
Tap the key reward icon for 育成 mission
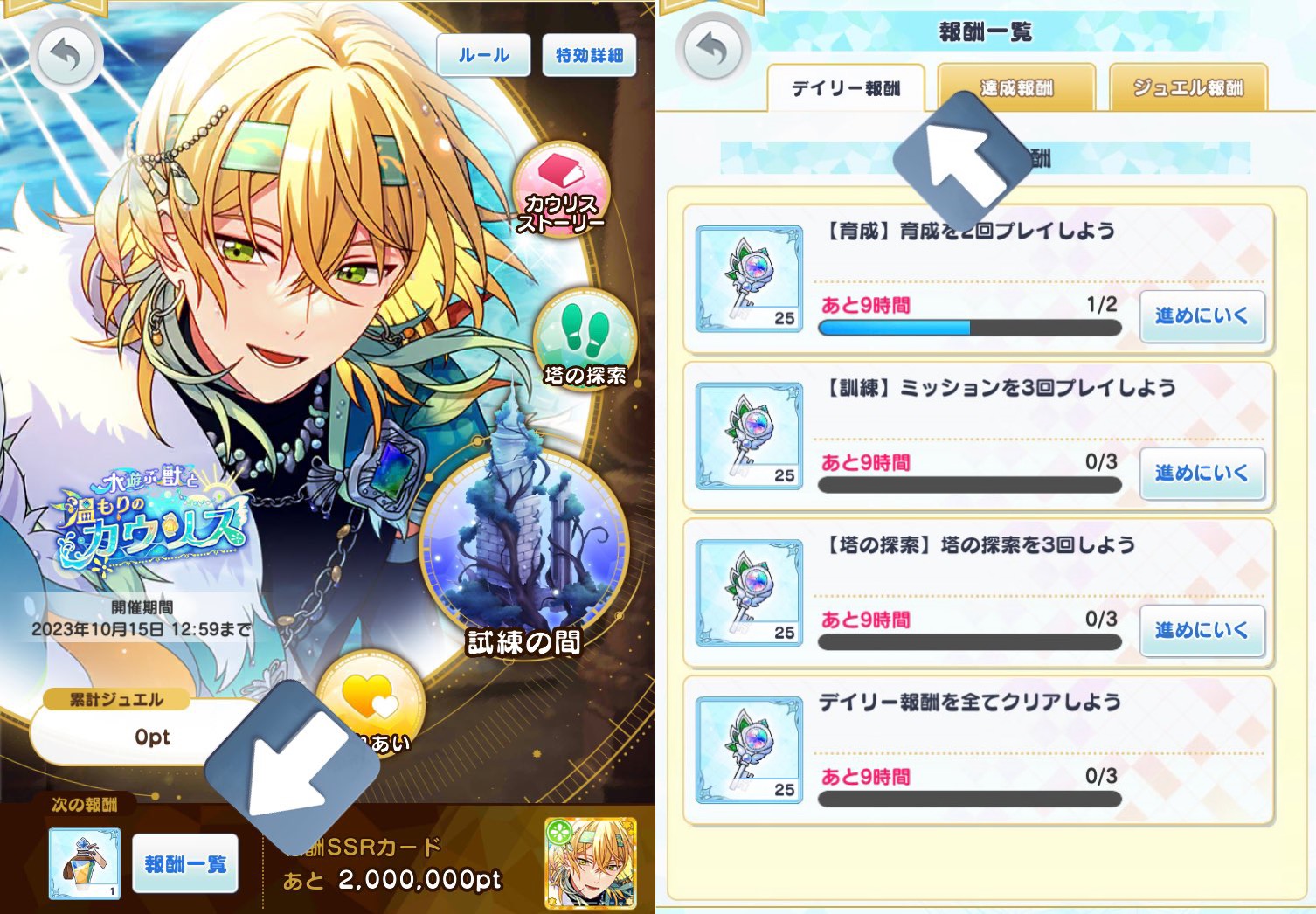(x=749, y=279)
